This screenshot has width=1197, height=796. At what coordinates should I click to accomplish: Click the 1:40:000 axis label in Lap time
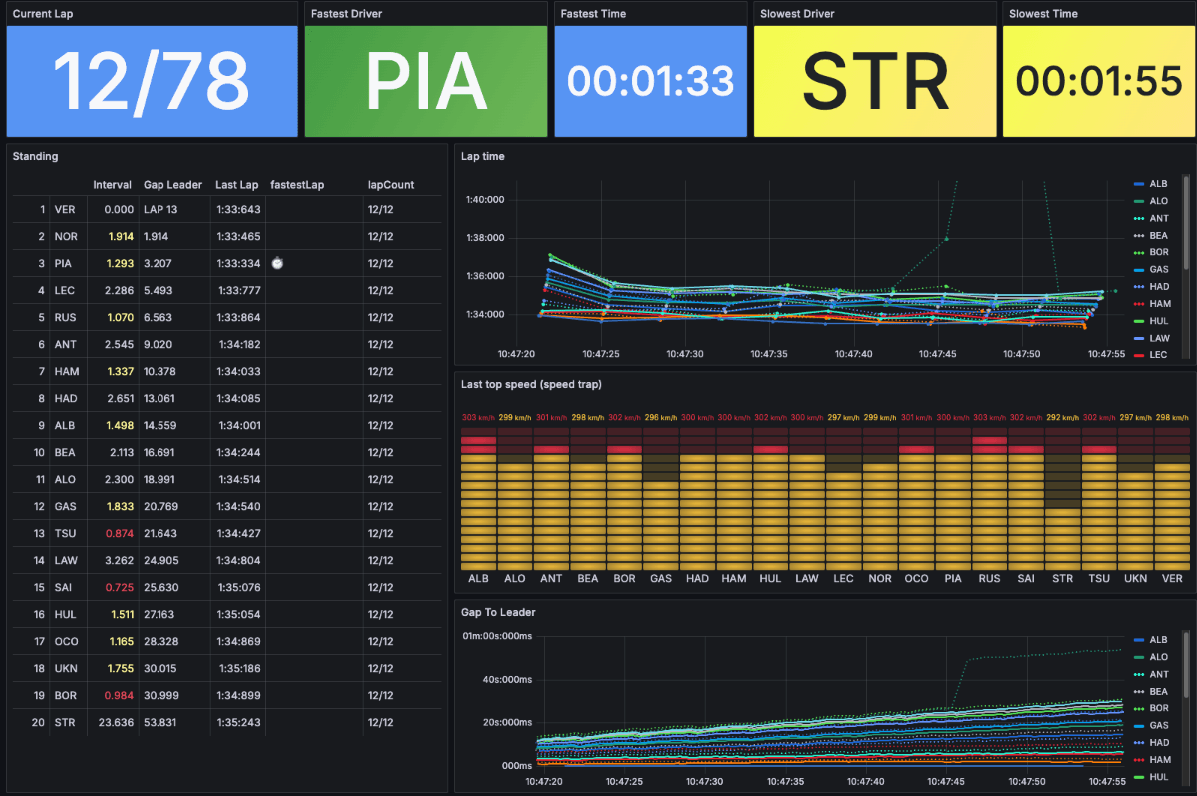(485, 200)
